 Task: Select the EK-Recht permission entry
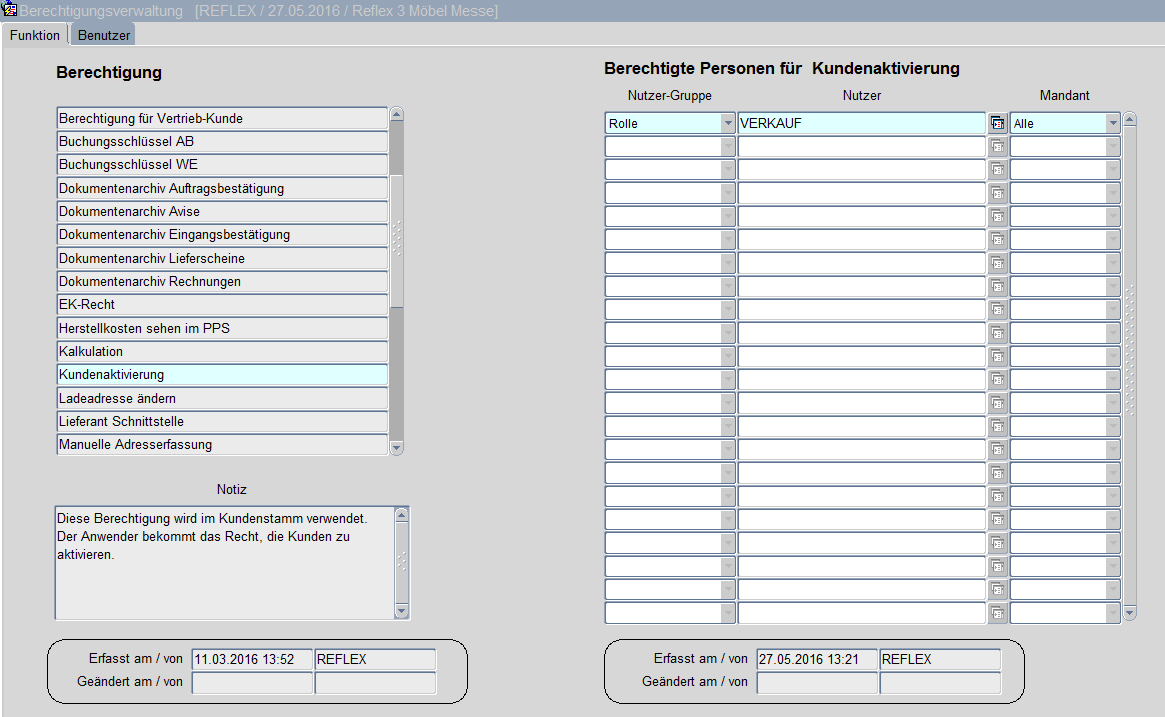pos(221,305)
